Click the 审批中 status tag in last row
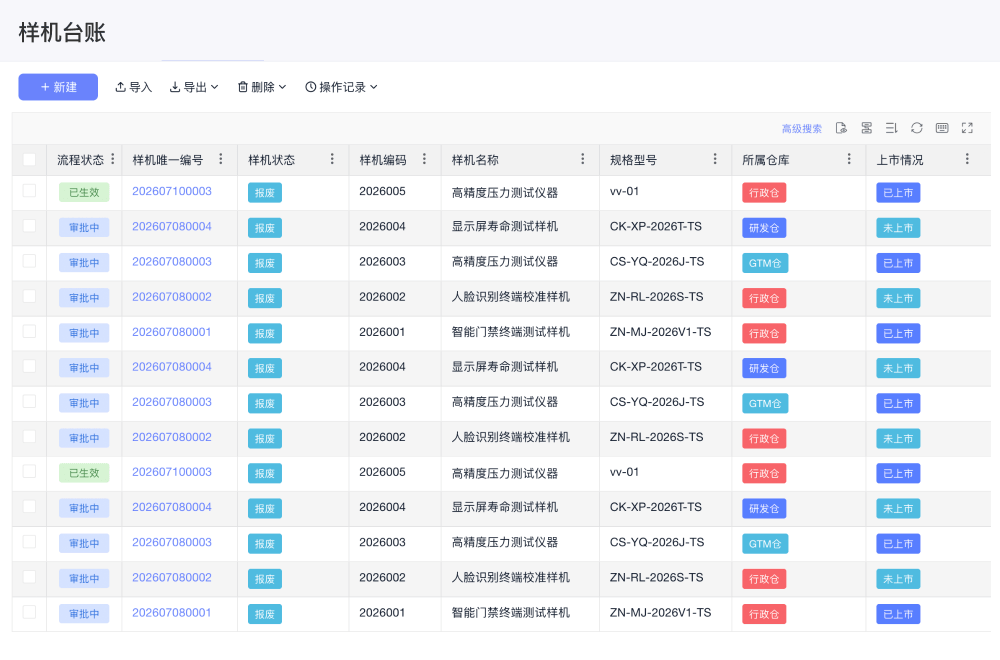This screenshot has height=660, width=1000. click(84, 613)
